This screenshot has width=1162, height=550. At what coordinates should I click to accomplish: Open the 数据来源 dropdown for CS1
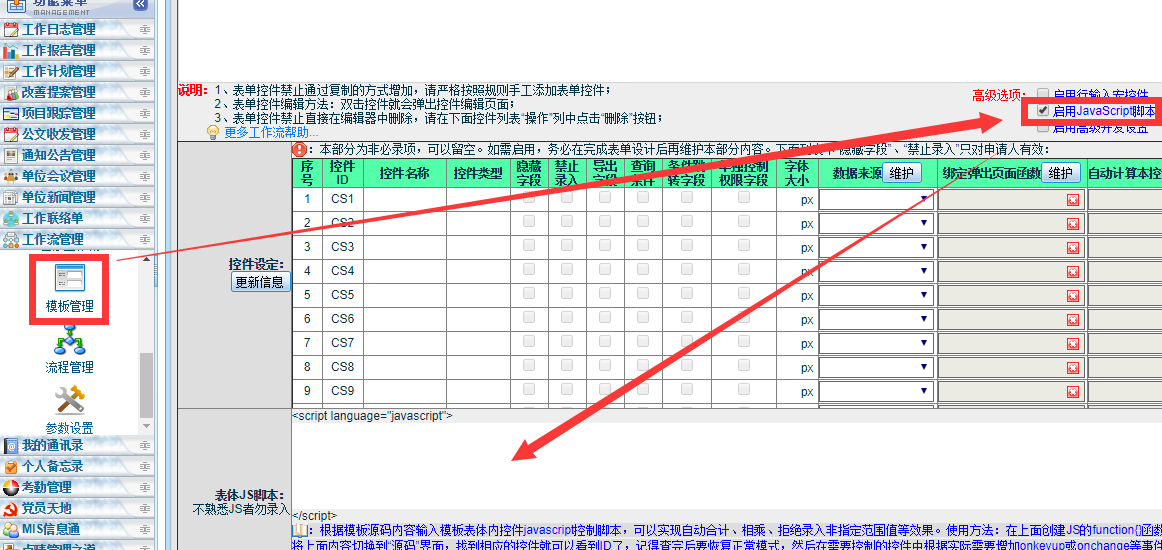(x=876, y=199)
